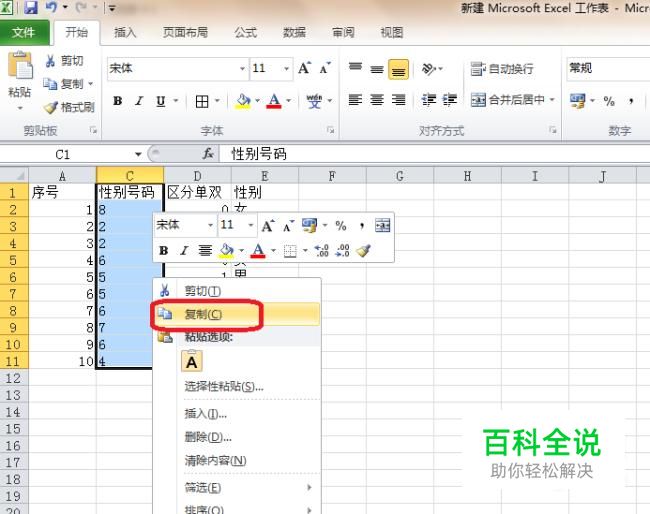The width and height of the screenshot is (650, 514).
Task: Toggle Wrap Text 自动换行
Action: (502, 68)
